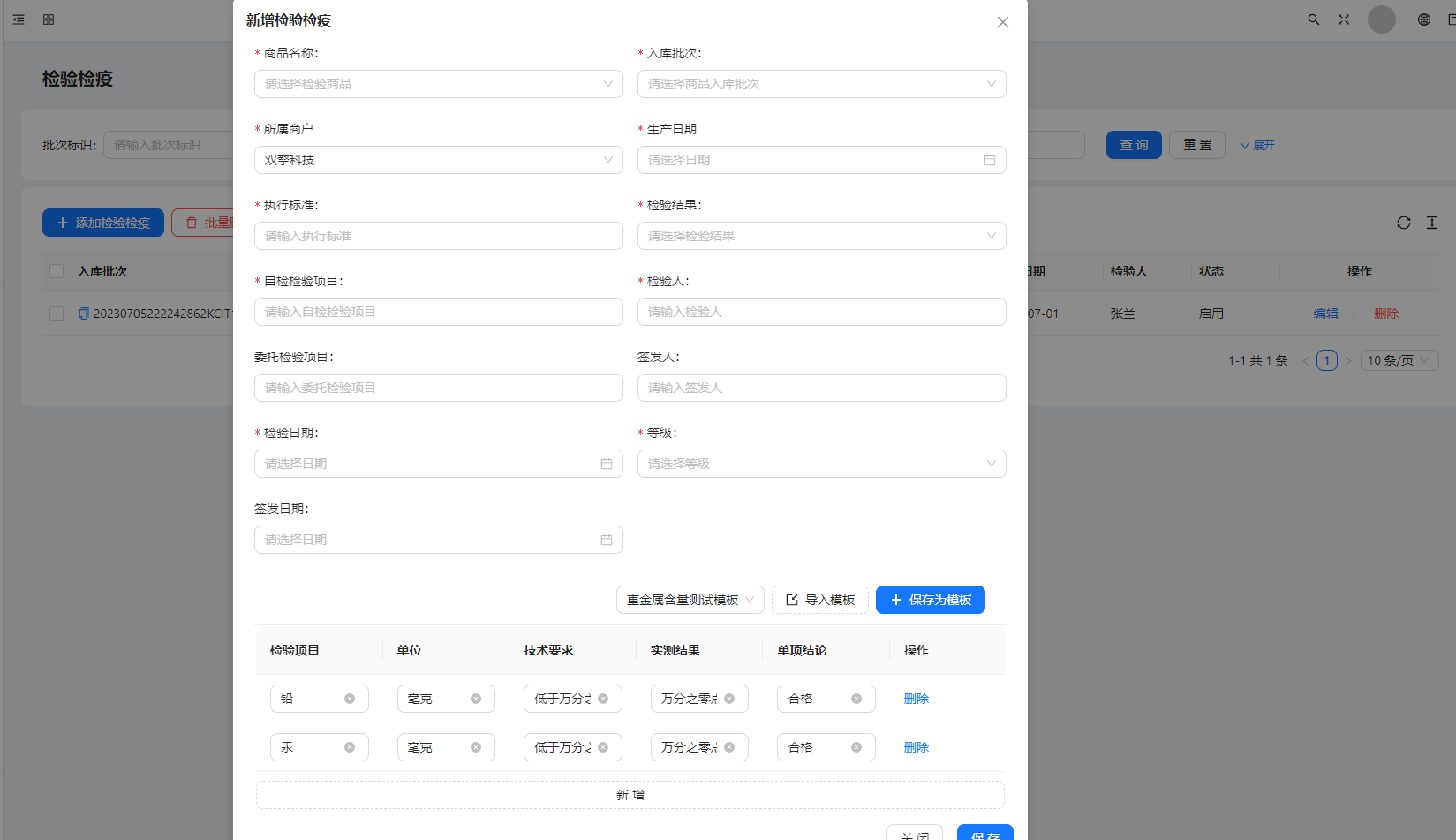Clear the 铅 inspection item field
Screen dimensions: 1456x840
point(350,699)
